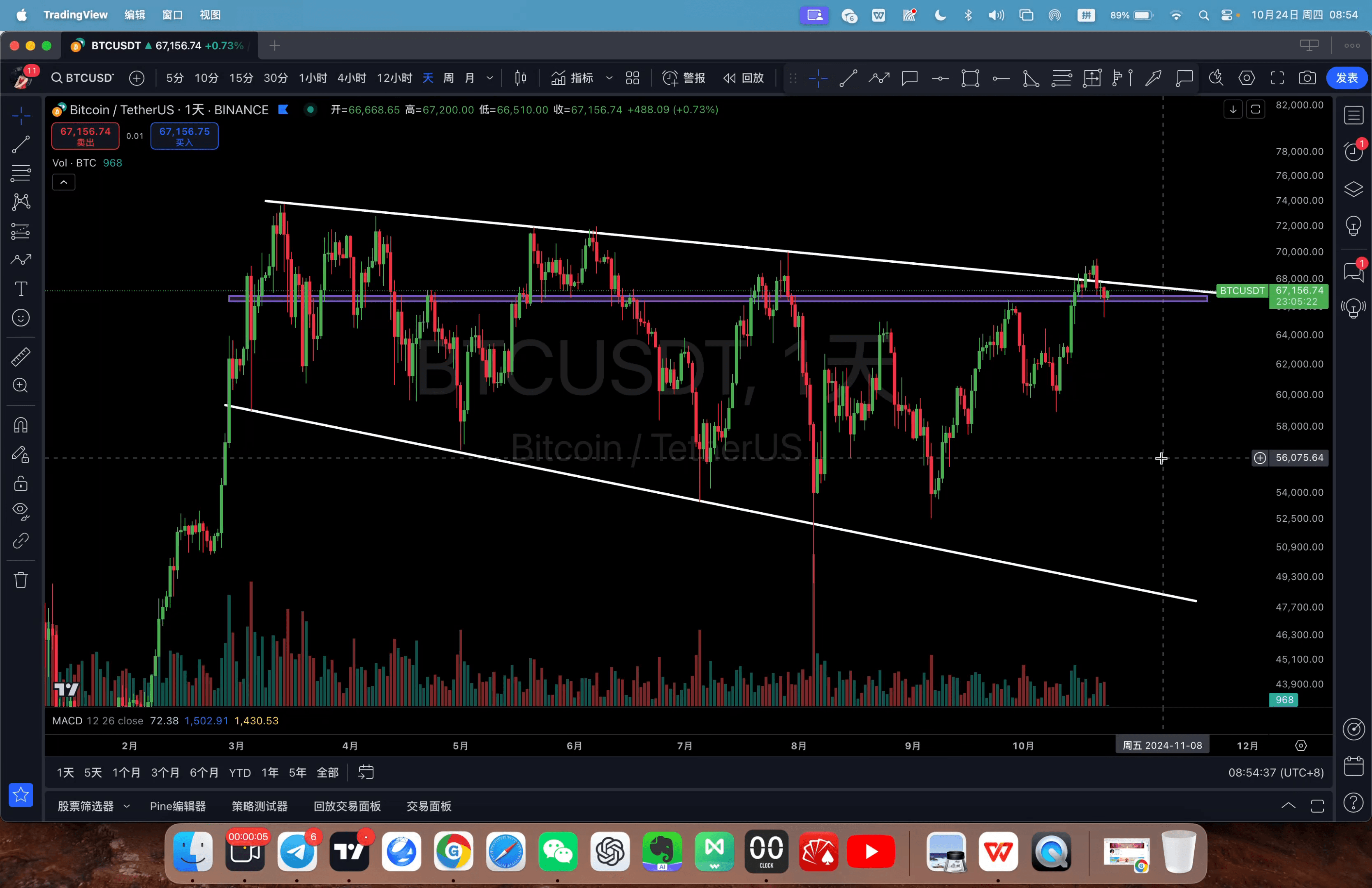Open the 指标 indicators dialog
This screenshot has width=1372, height=888.
click(x=572, y=78)
